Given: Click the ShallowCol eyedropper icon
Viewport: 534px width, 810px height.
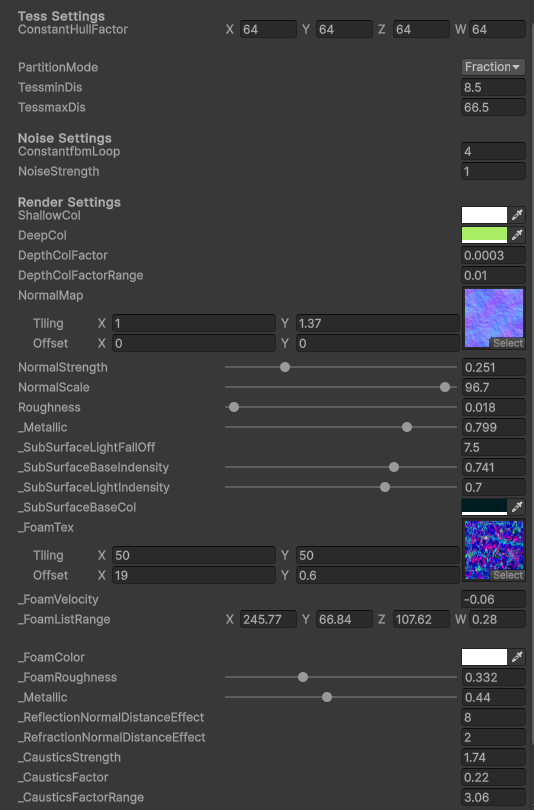Looking at the screenshot, I should [x=517, y=215].
